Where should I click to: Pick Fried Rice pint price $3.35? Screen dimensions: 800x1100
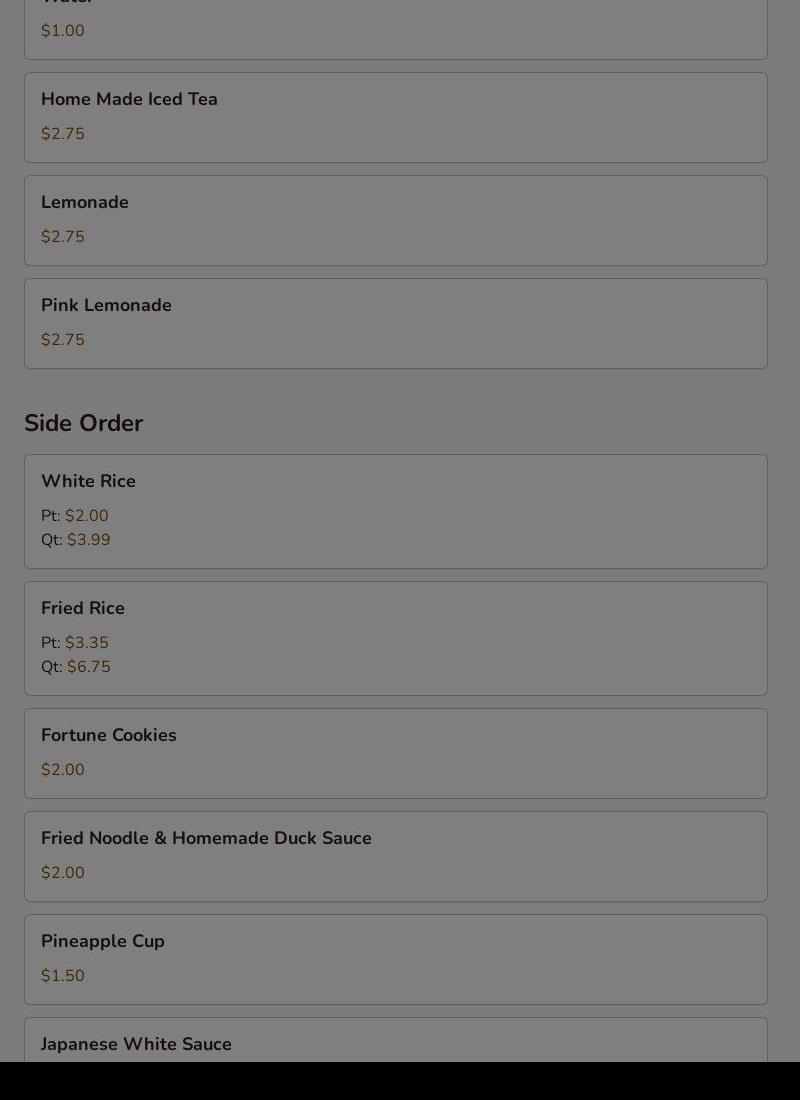86,643
